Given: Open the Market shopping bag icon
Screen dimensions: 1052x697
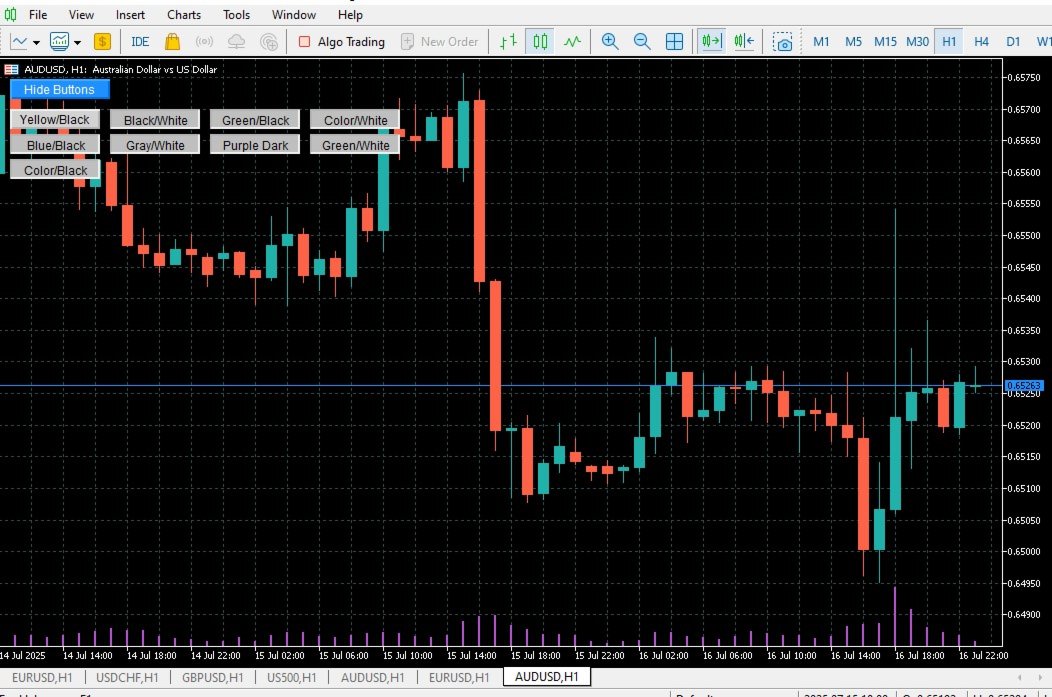Looking at the screenshot, I should [172, 42].
